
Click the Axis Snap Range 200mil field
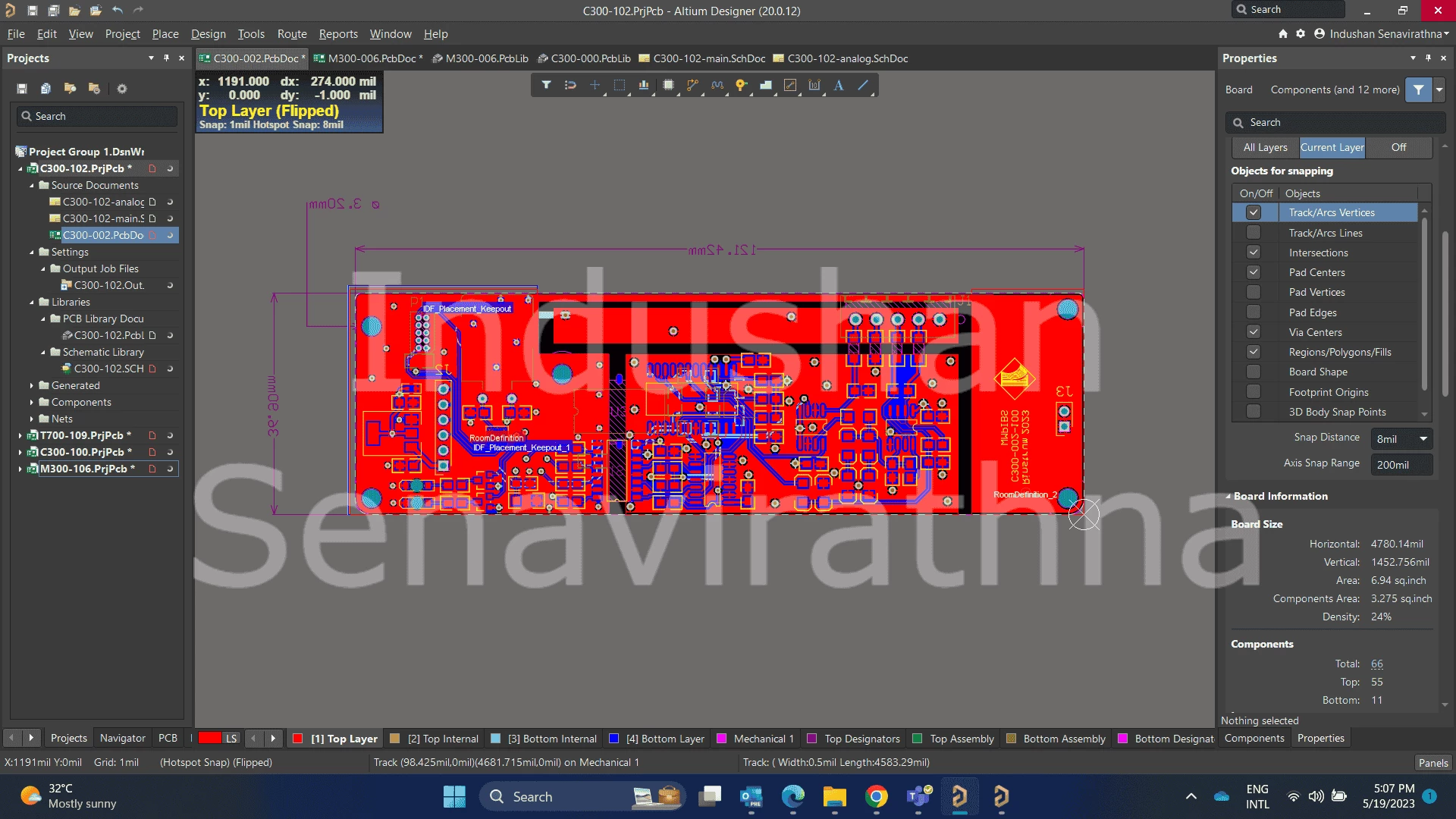pos(1401,465)
